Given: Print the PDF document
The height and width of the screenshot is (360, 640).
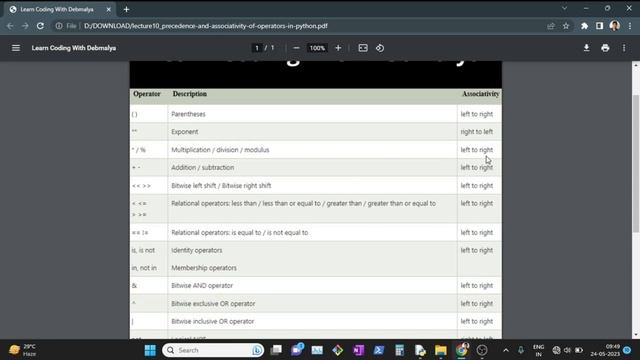Looking at the screenshot, I should coord(605,48).
